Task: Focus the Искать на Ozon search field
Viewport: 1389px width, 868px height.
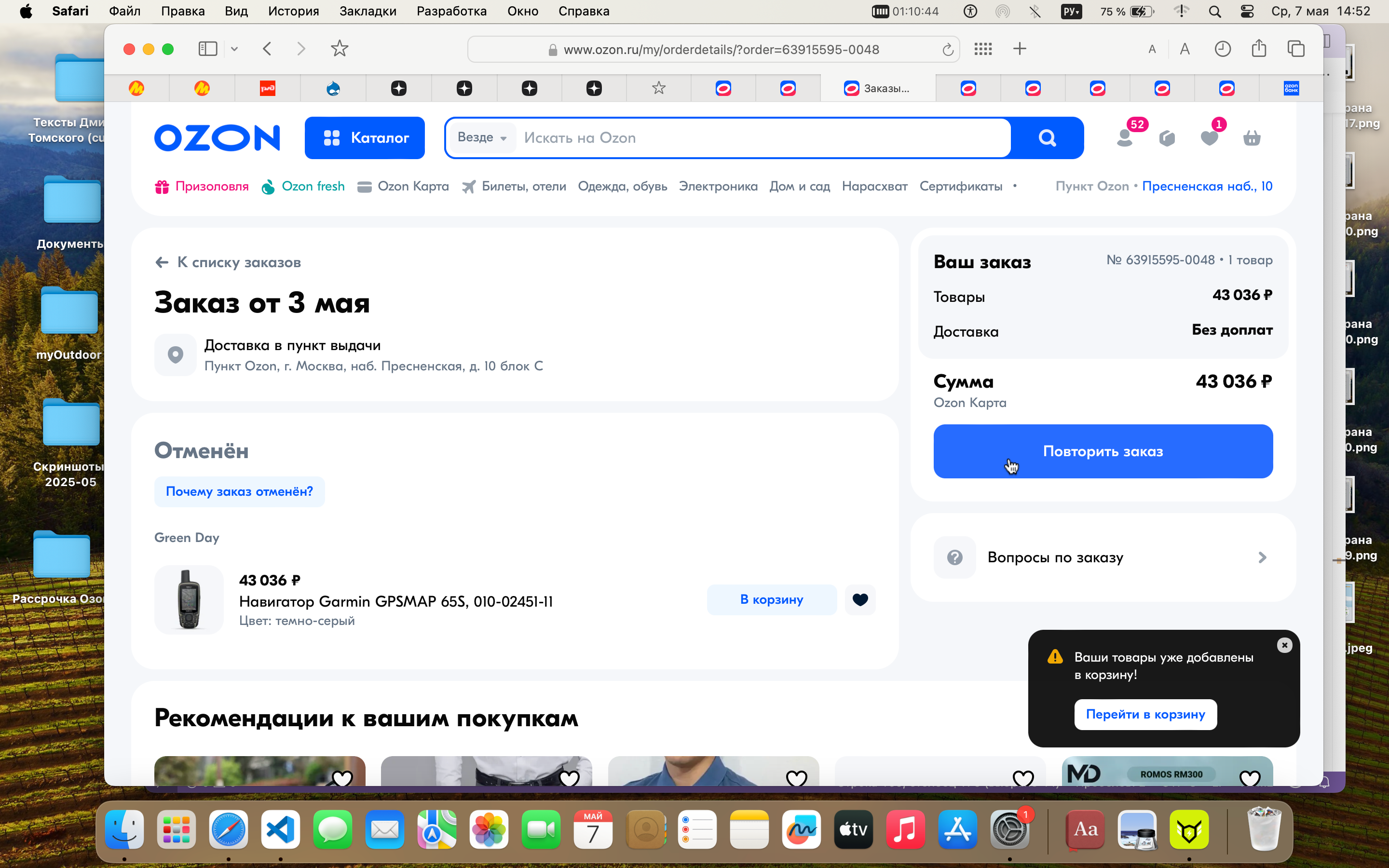Action: (763, 138)
